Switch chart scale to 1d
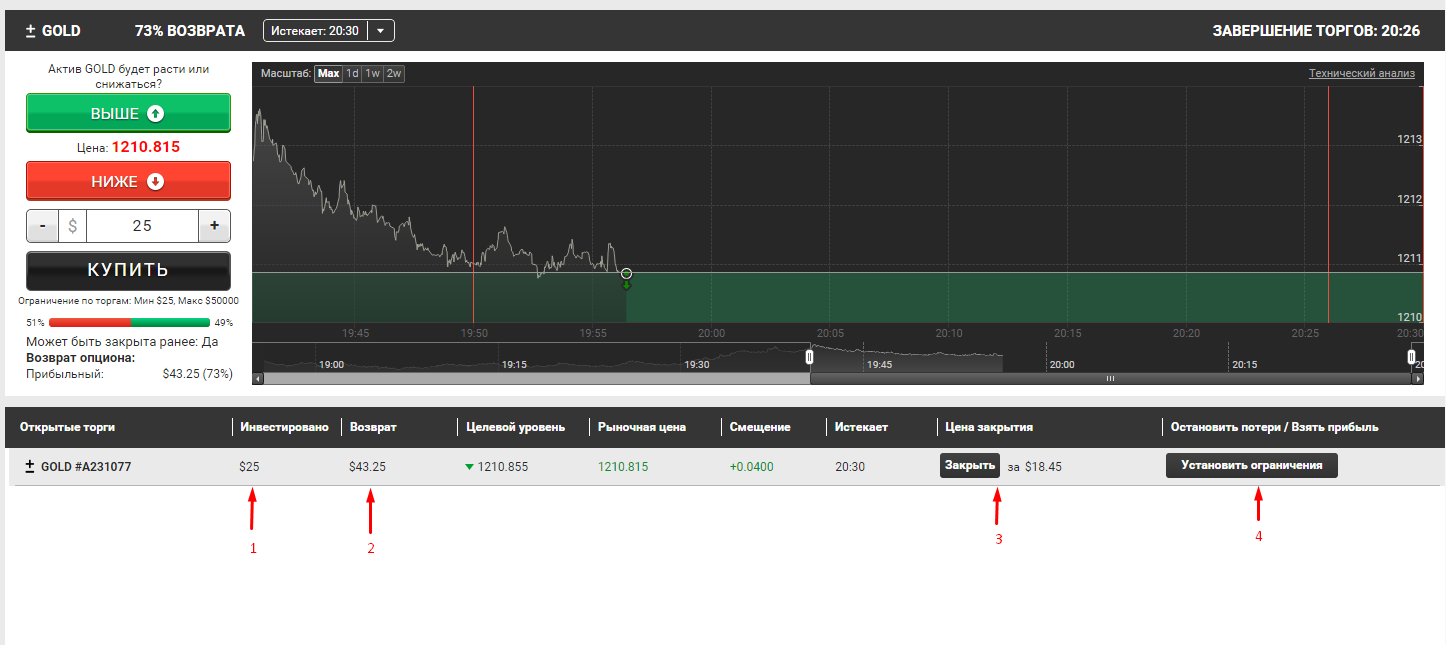1446x645 pixels. coord(352,73)
